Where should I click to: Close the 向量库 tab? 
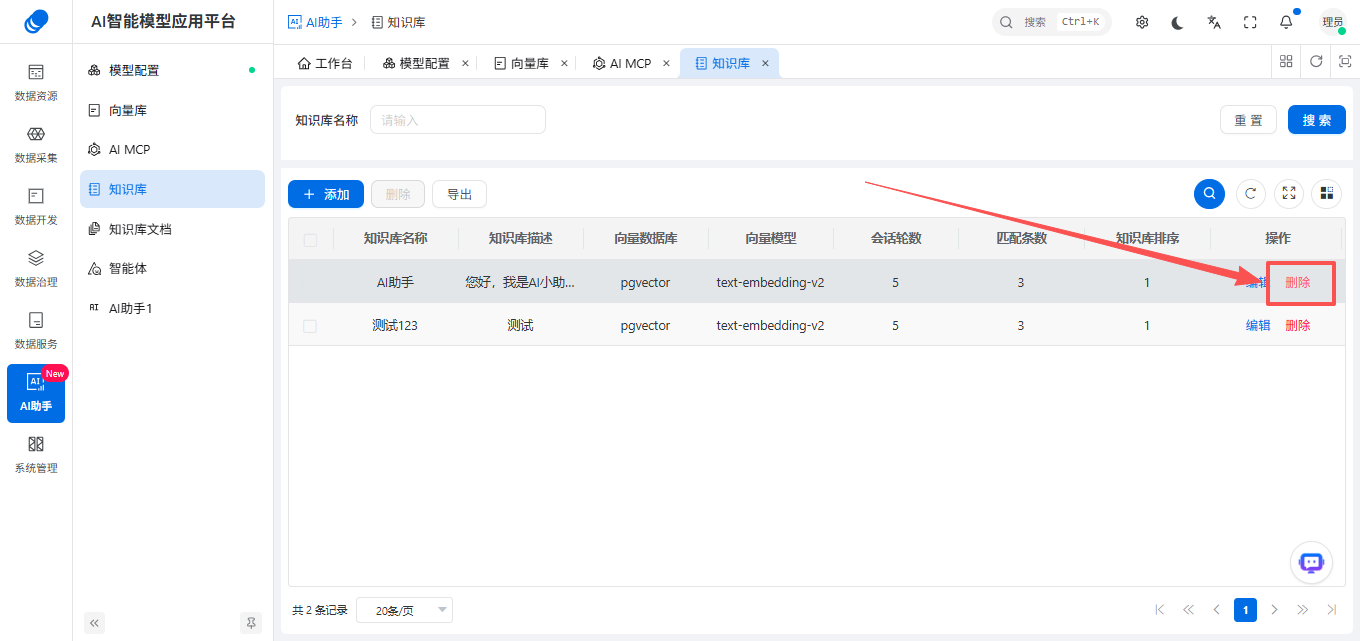[x=564, y=63]
